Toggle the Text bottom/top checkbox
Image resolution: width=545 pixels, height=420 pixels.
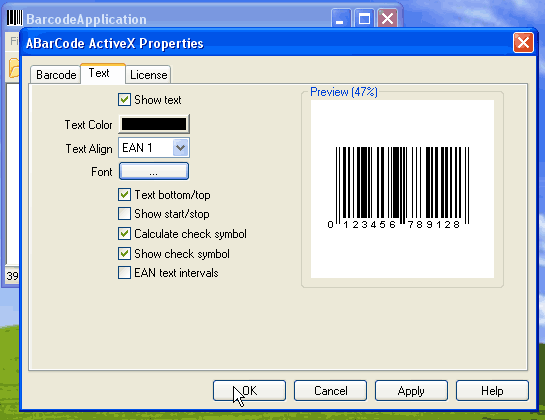coord(124,194)
